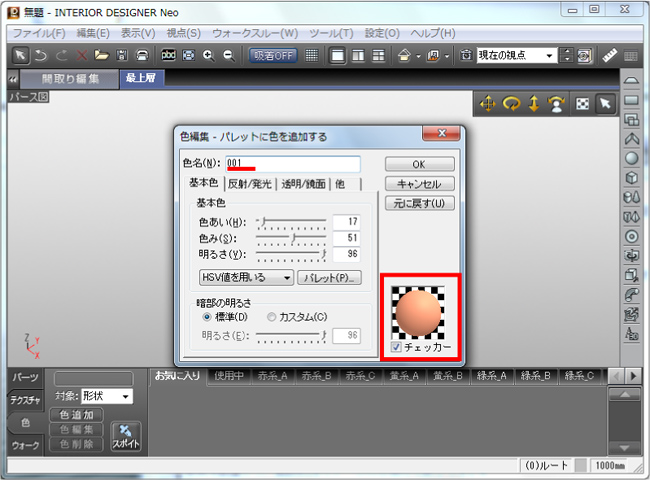
Task: Click the スポイト eyedropper tool
Action: (125, 436)
